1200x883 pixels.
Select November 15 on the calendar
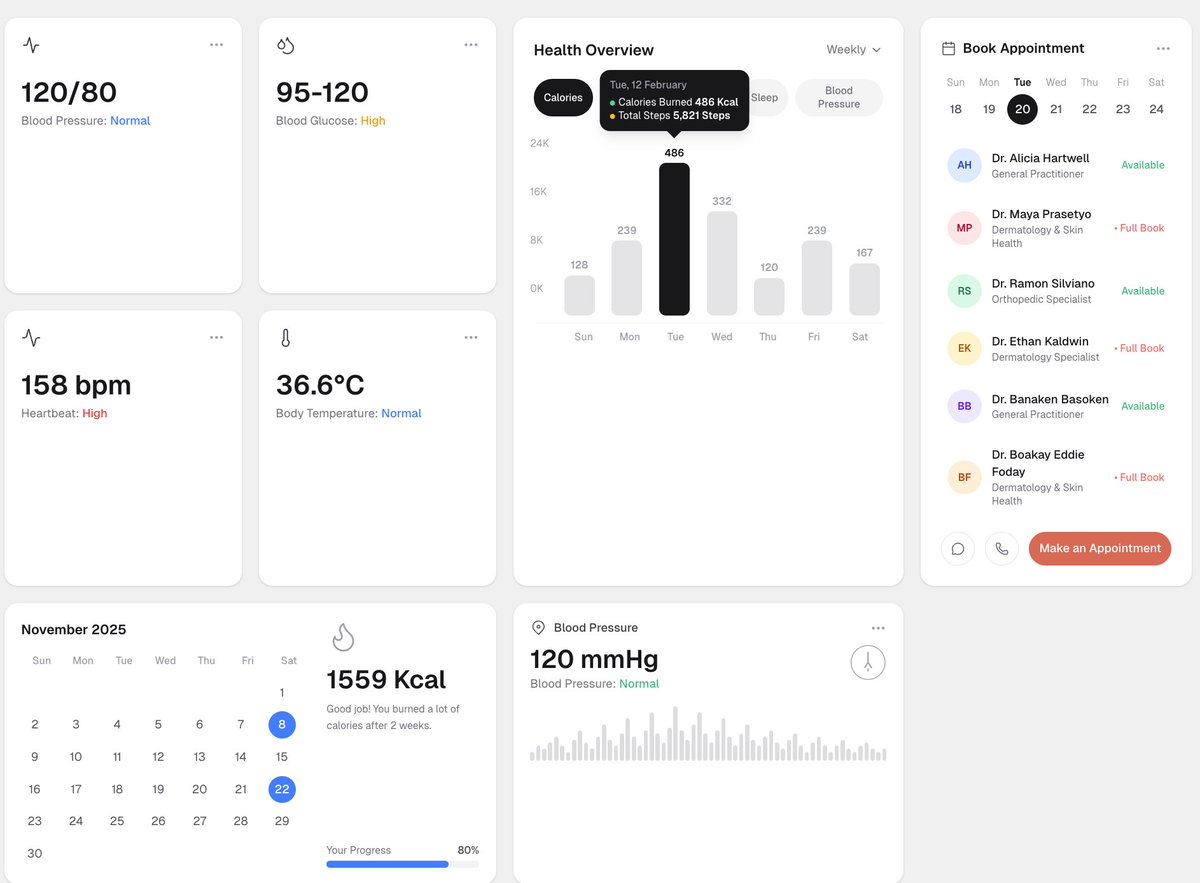(282, 757)
